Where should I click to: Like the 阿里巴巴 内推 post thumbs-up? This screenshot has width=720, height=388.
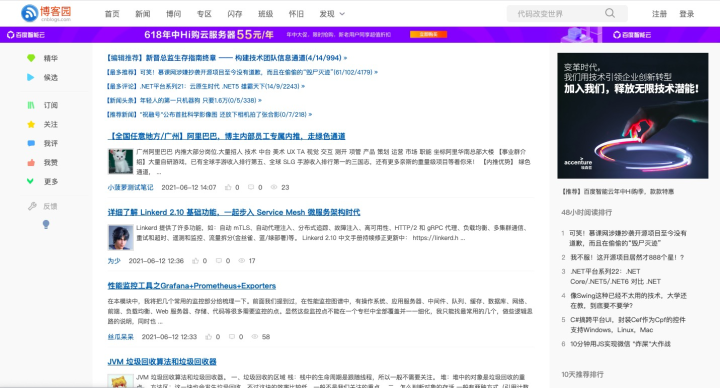pos(228,187)
